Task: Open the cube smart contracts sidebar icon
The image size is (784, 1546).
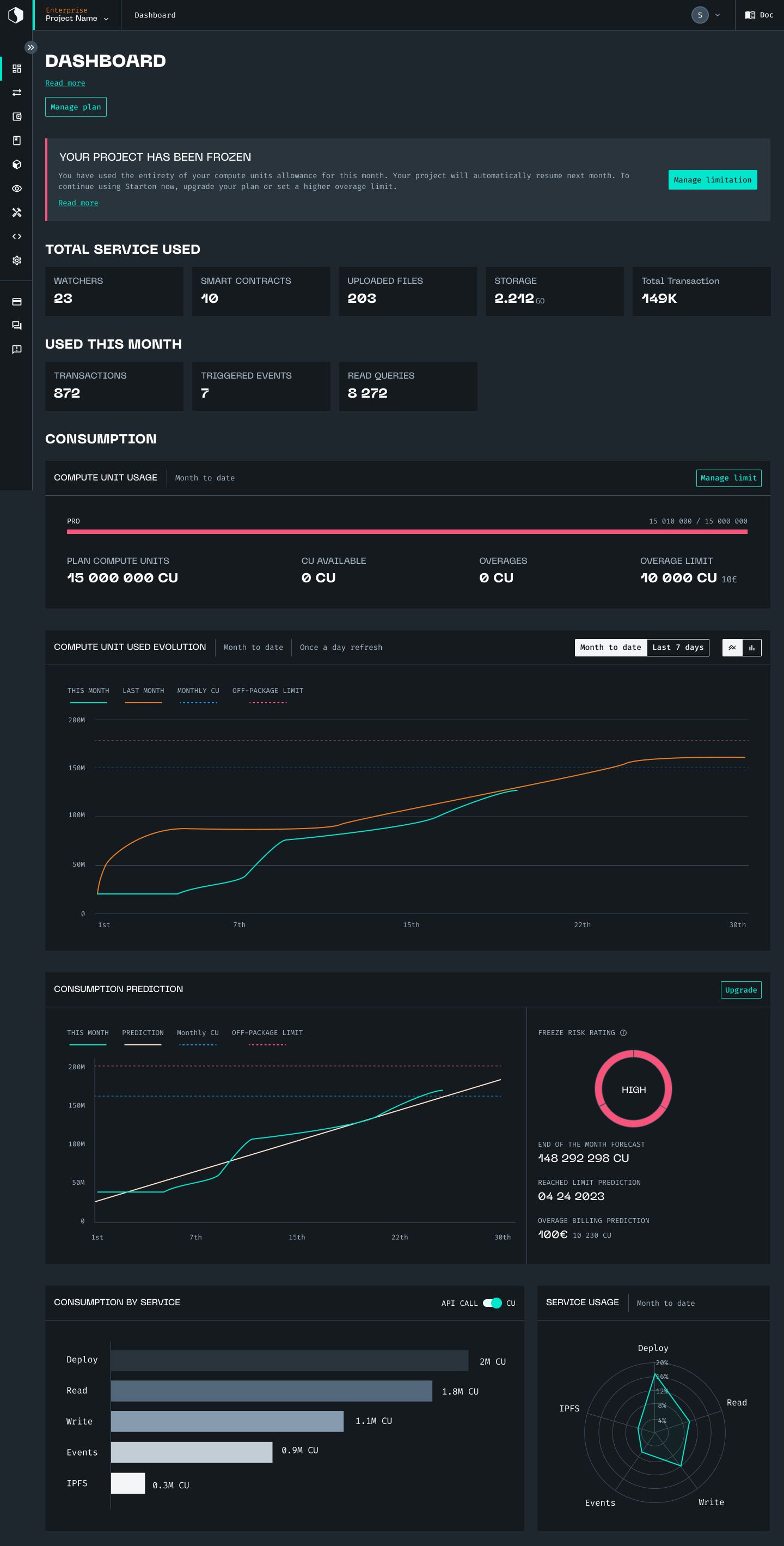Action: [17, 165]
